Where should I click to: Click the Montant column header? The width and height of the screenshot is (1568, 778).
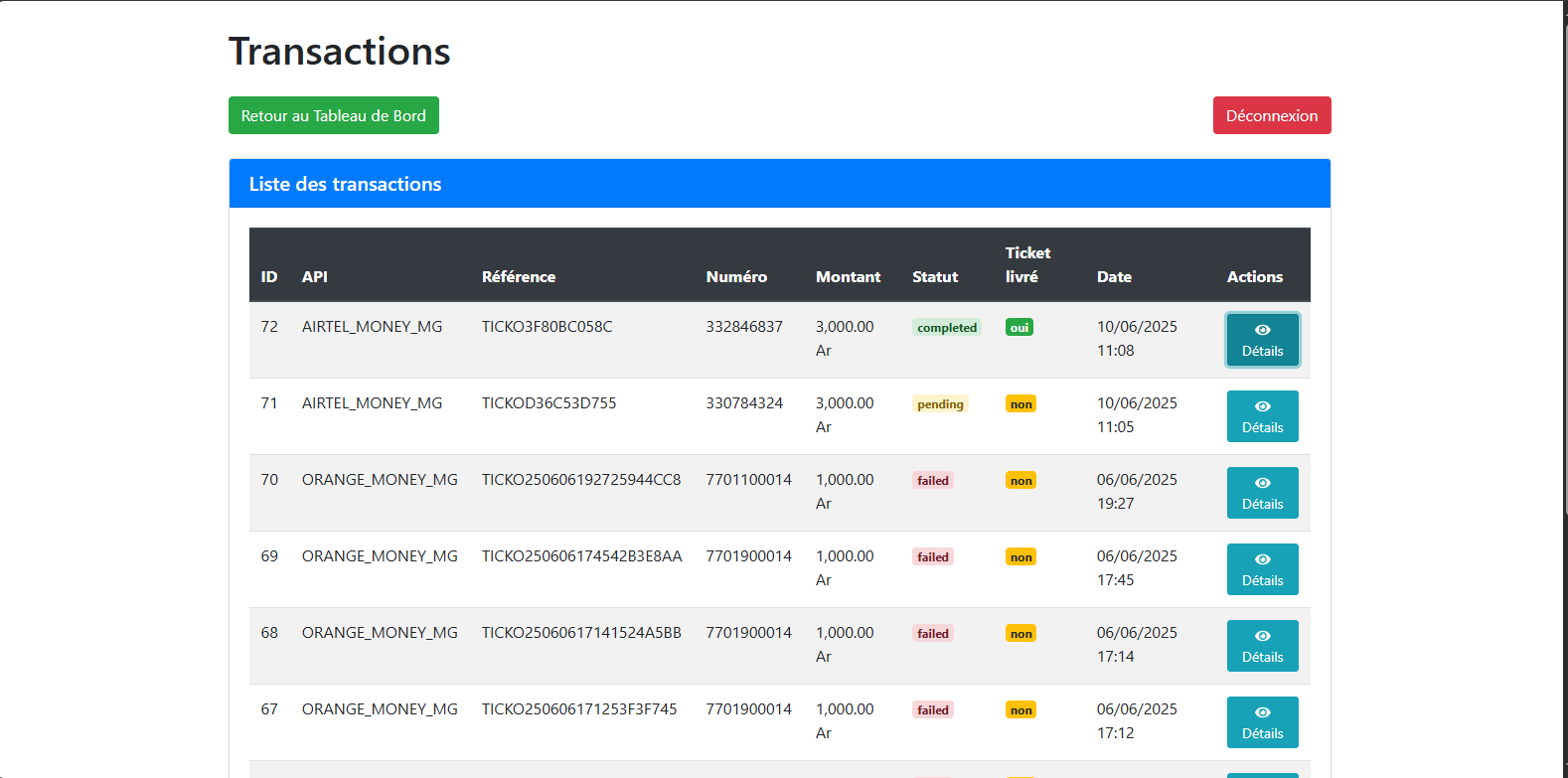coord(848,277)
